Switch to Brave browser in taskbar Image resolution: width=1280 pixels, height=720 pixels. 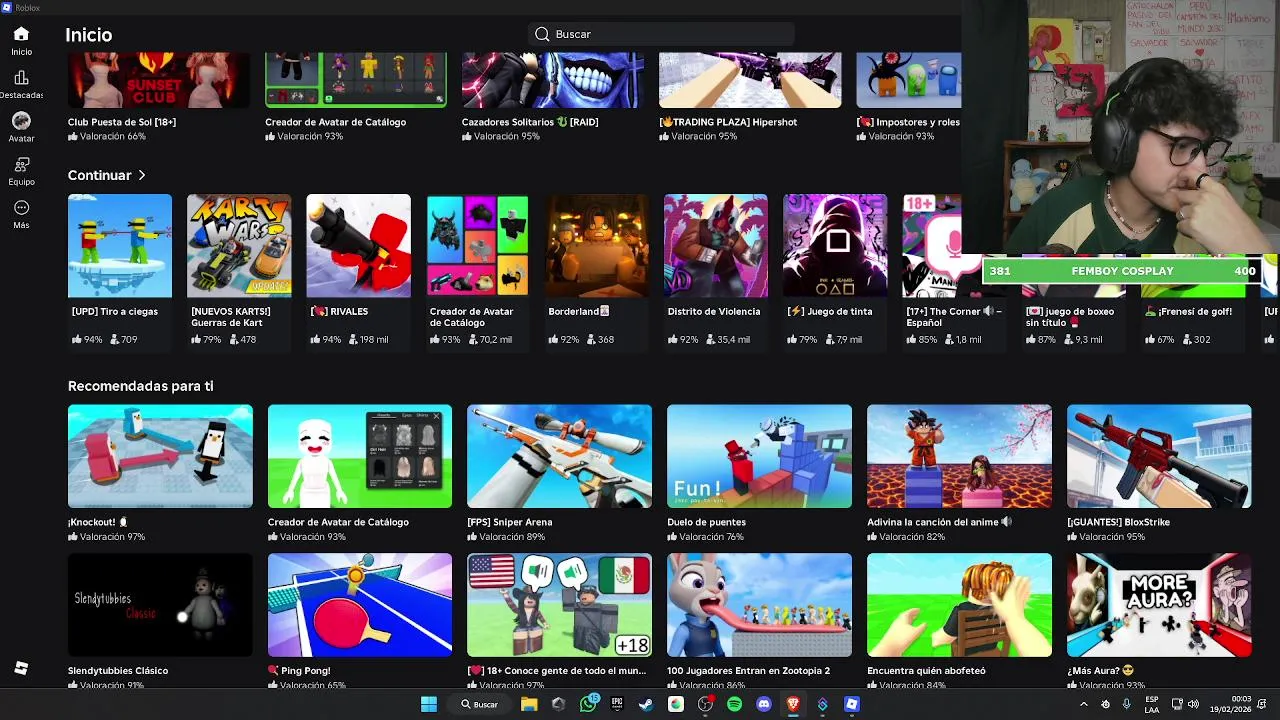(793, 704)
